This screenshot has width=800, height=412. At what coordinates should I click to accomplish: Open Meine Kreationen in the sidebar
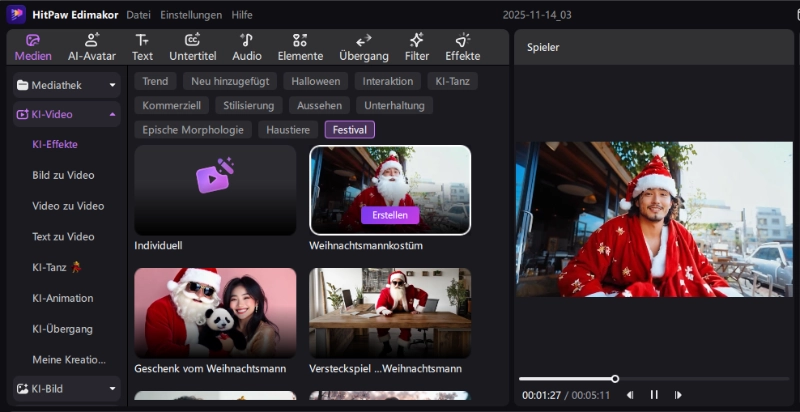(69, 359)
